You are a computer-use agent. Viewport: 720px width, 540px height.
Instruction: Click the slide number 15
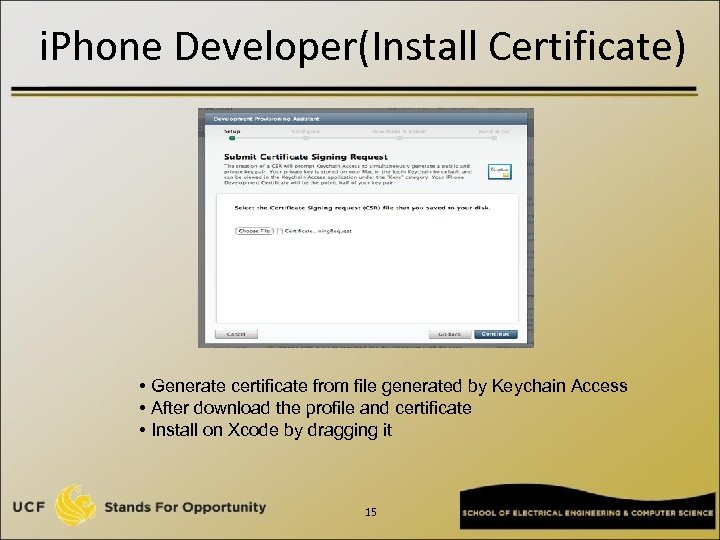click(371, 512)
